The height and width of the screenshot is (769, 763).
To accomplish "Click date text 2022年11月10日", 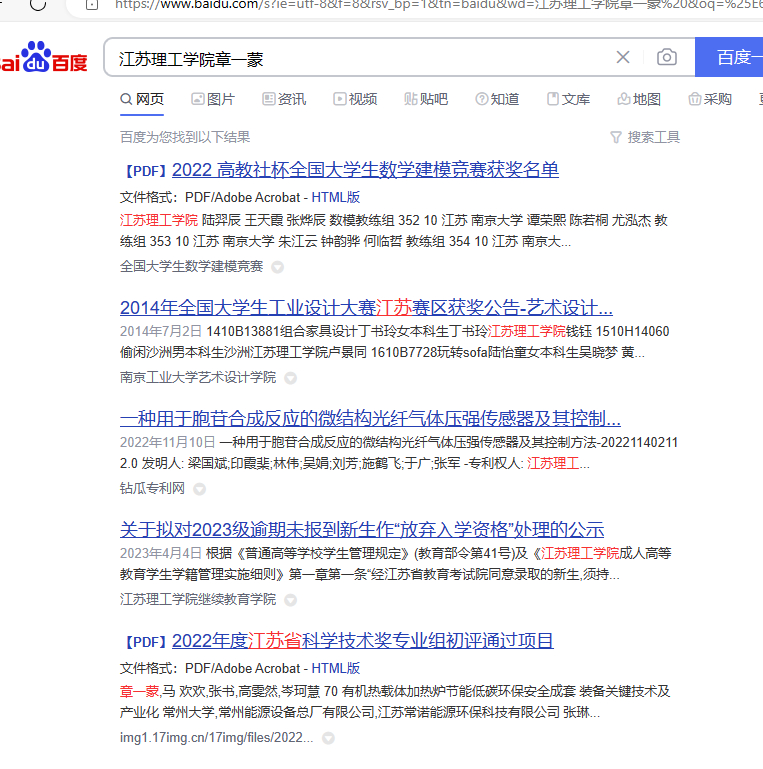I will 168,442.
